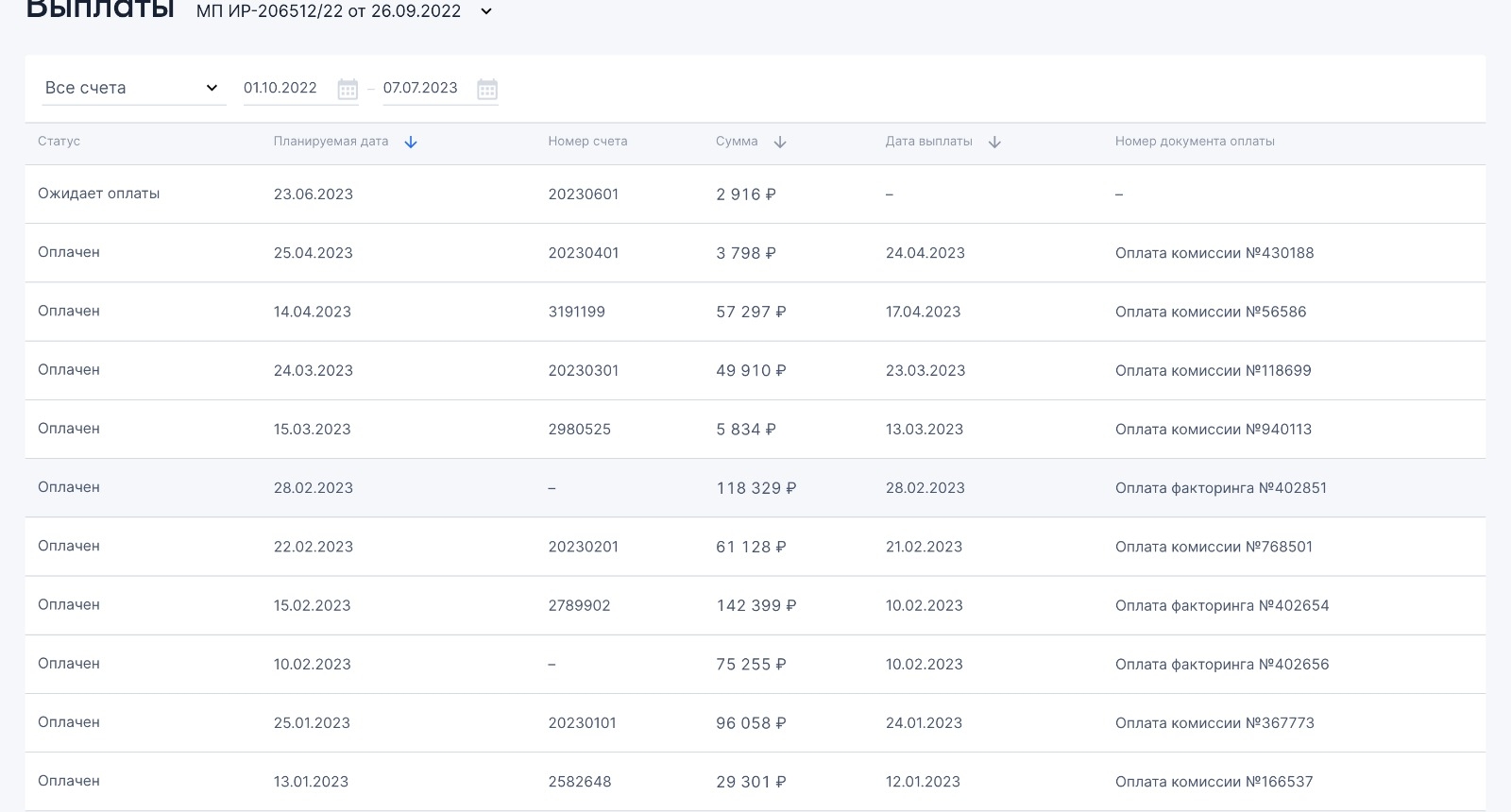
Task: Sort by planned date arrow icon
Action: (x=411, y=143)
